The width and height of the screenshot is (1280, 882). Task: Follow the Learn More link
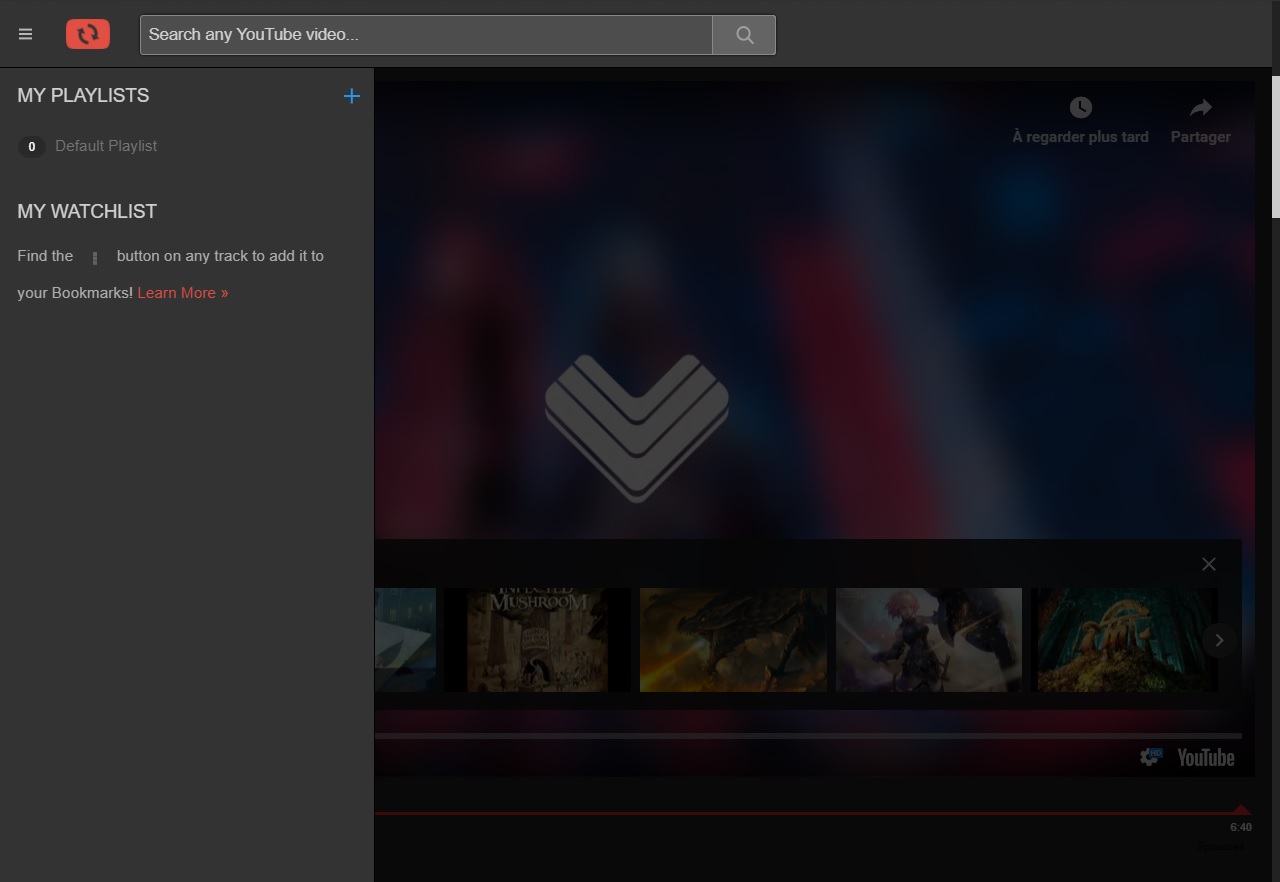(183, 293)
